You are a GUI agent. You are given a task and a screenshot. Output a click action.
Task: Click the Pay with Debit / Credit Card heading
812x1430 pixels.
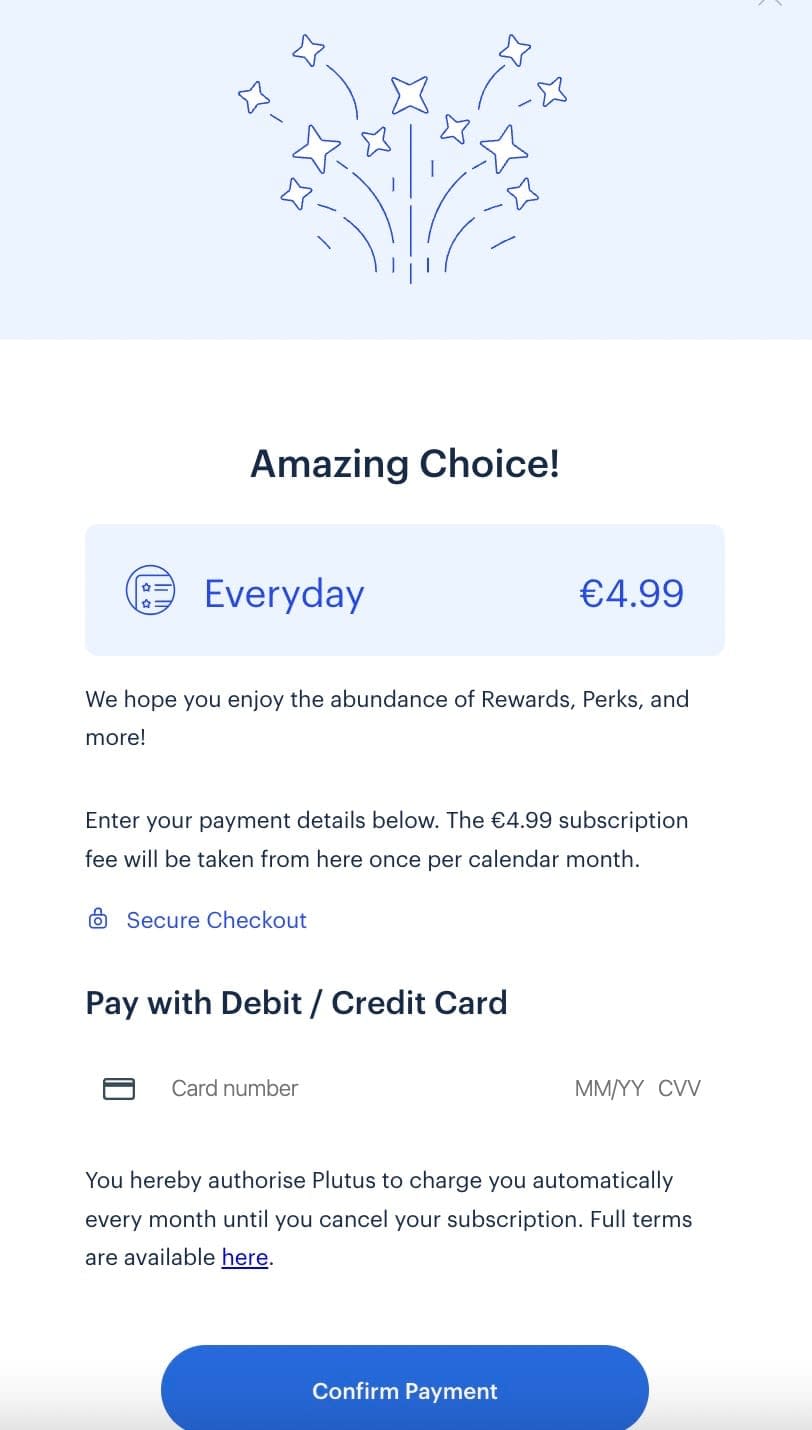point(296,1002)
